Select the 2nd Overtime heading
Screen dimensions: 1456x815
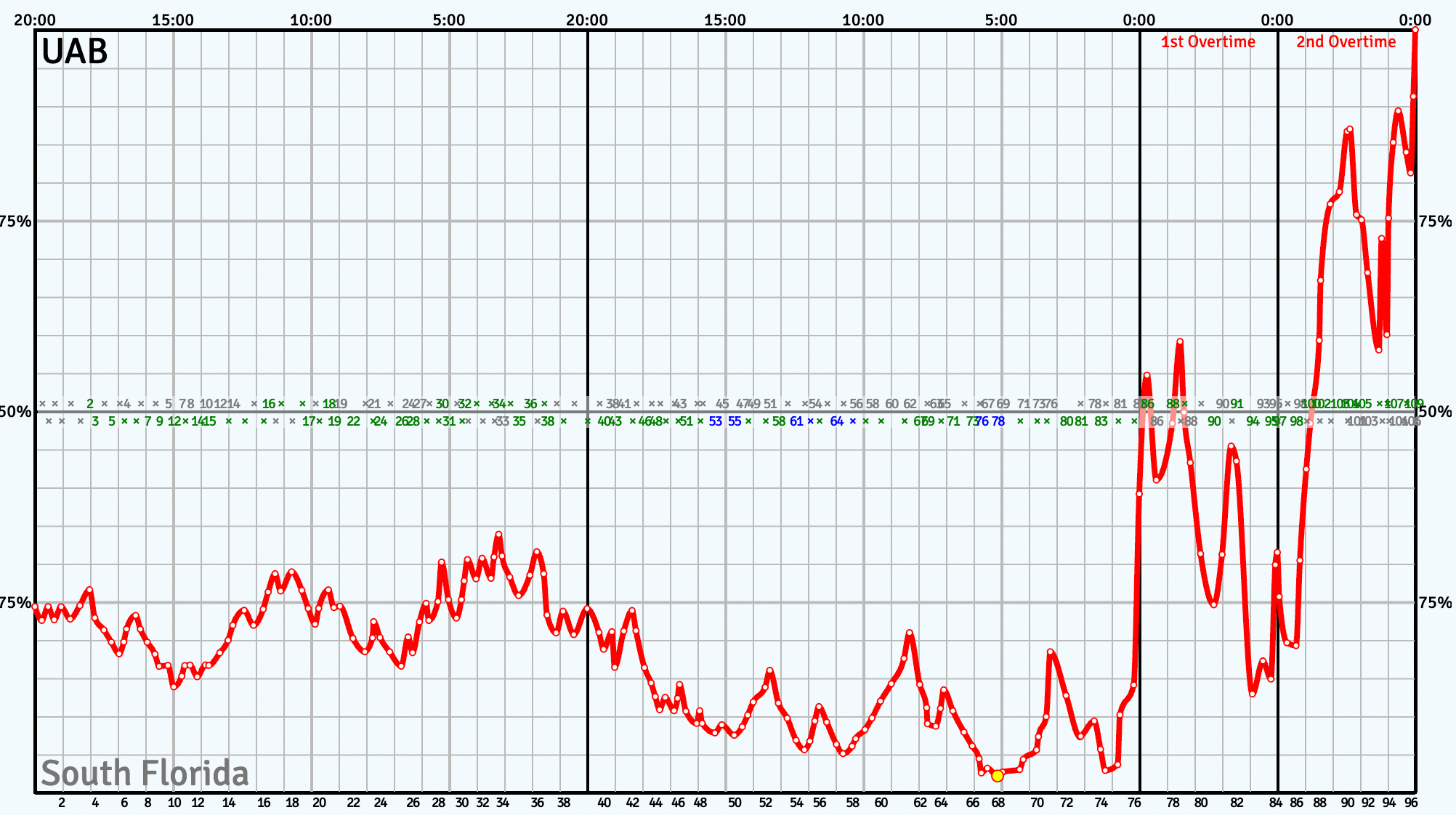pos(1346,42)
